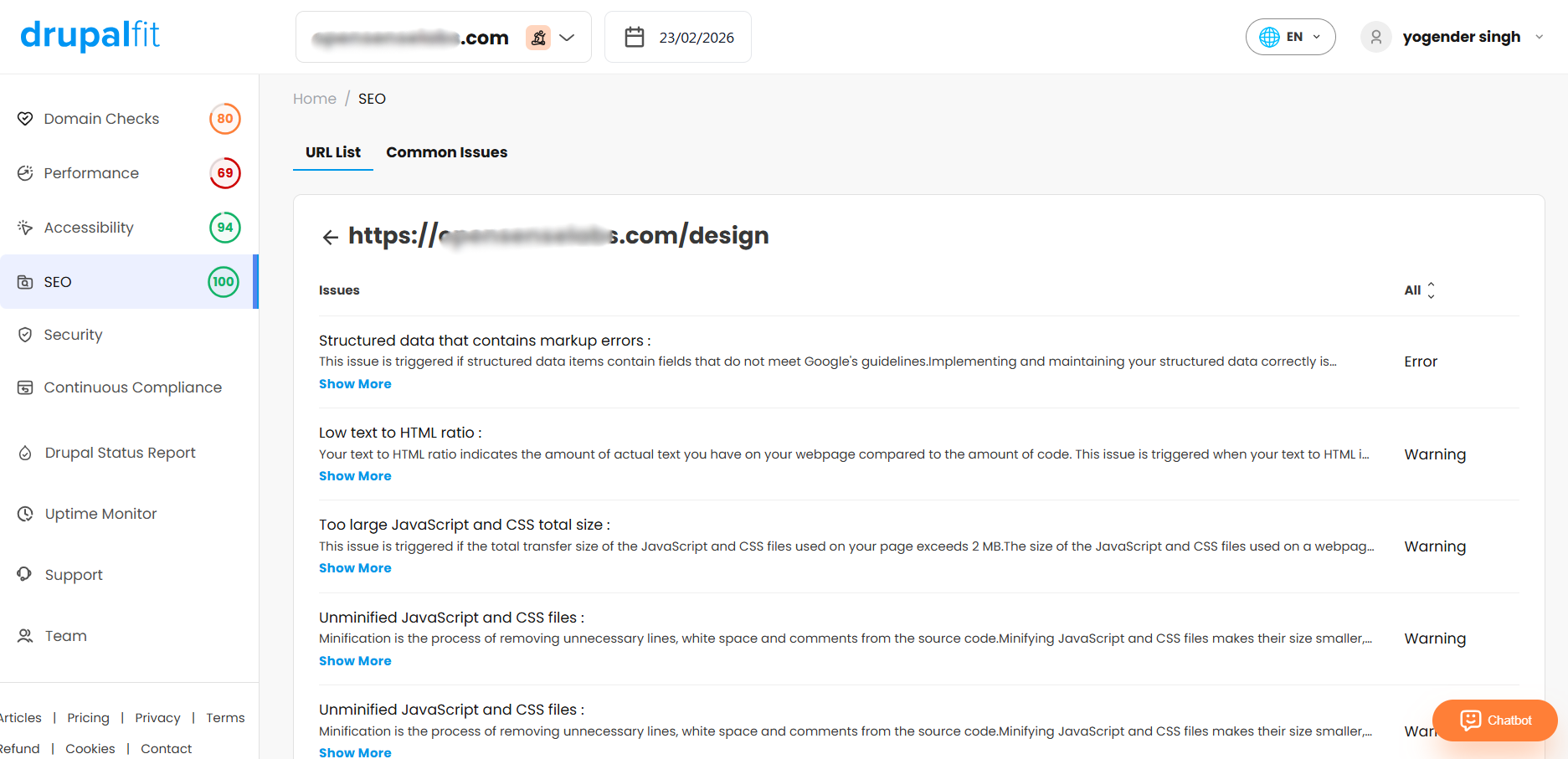Click the Accessibility sidebar icon
This screenshot has width=1568, height=759.
point(25,228)
